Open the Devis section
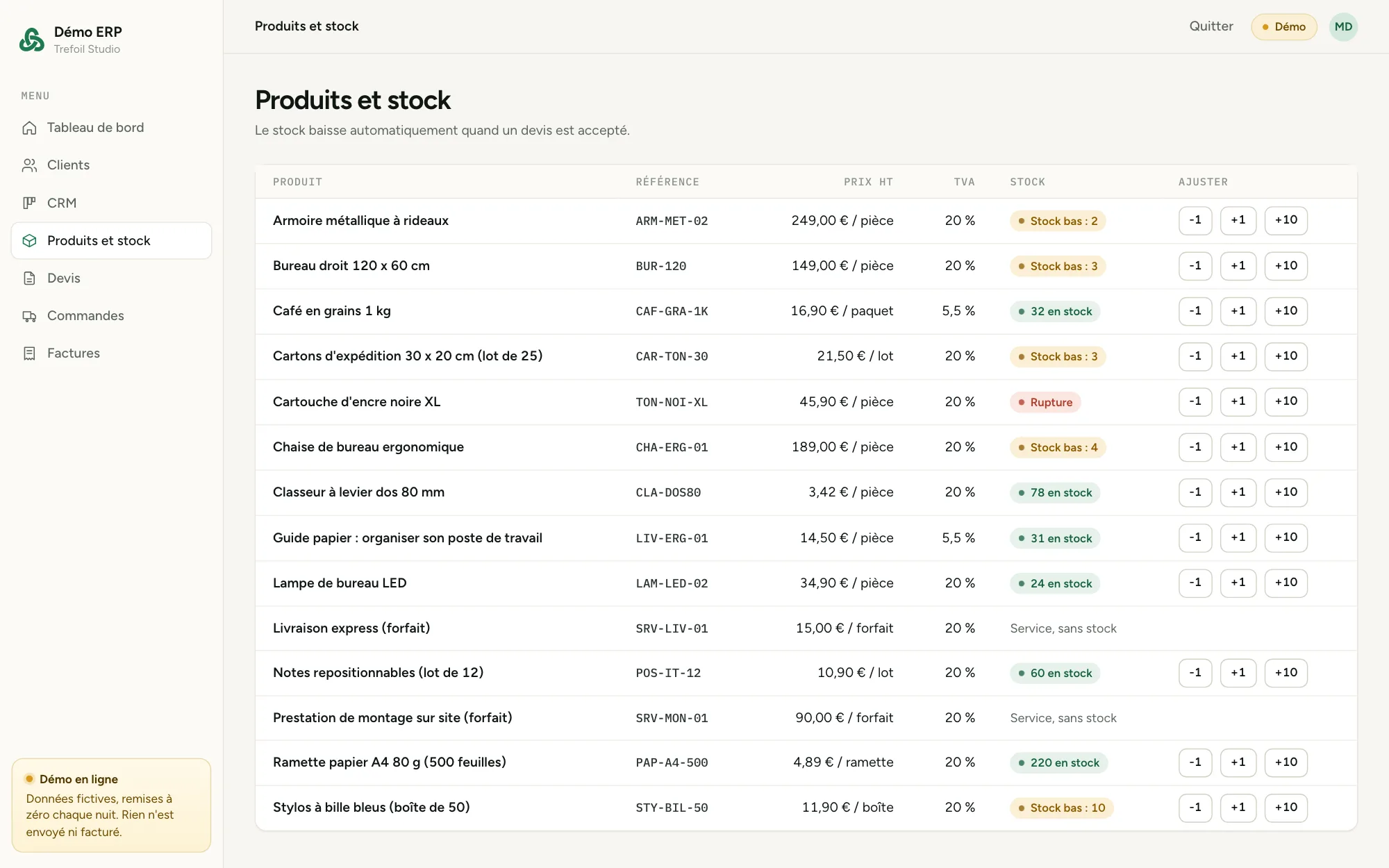The height and width of the screenshot is (868, 1389). 111,278
